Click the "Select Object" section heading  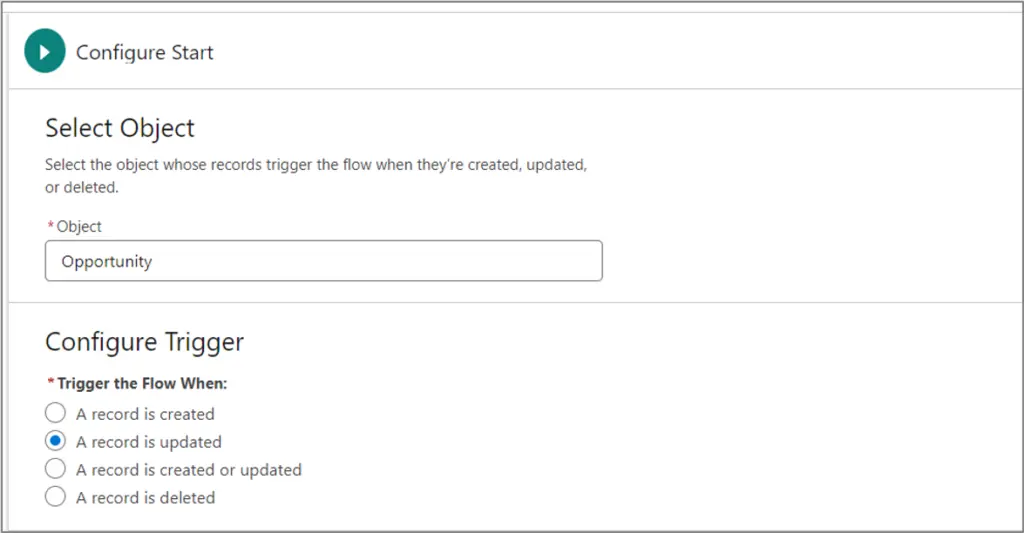tap(120, 128)
